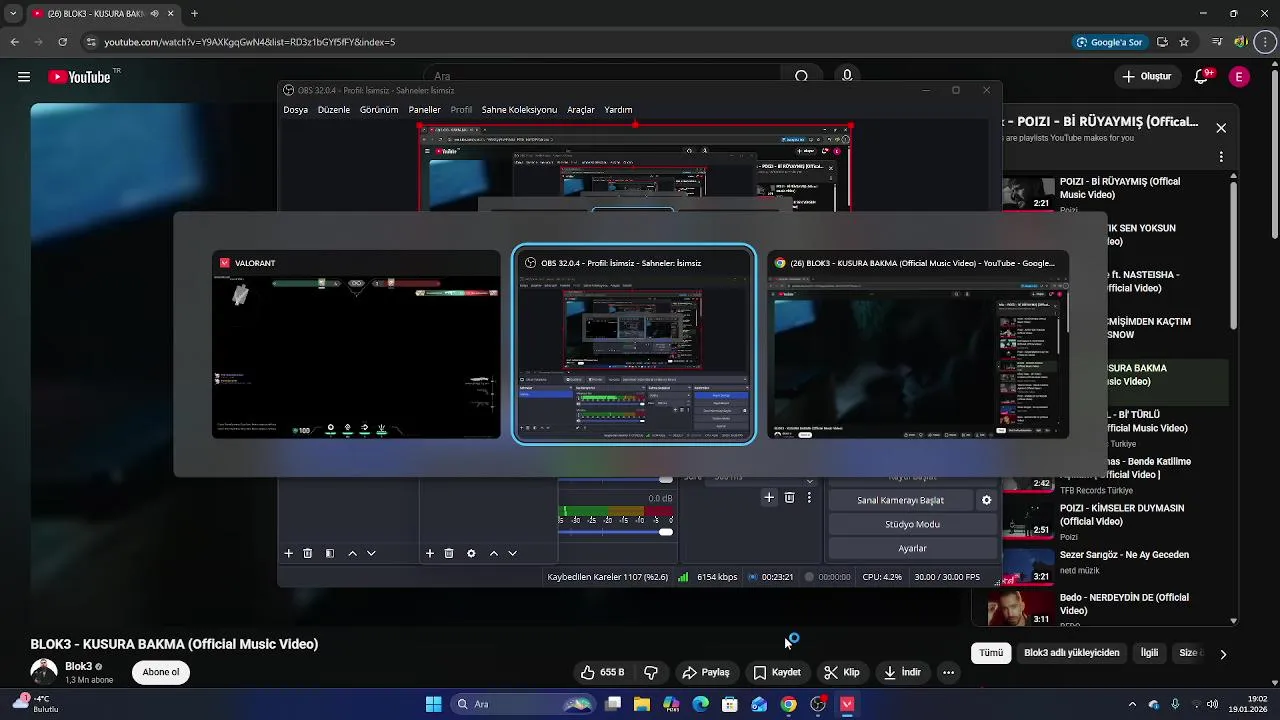Mute the Chrome tab audio icon
Screen dimensions: 1280x720
coord(154,14)
